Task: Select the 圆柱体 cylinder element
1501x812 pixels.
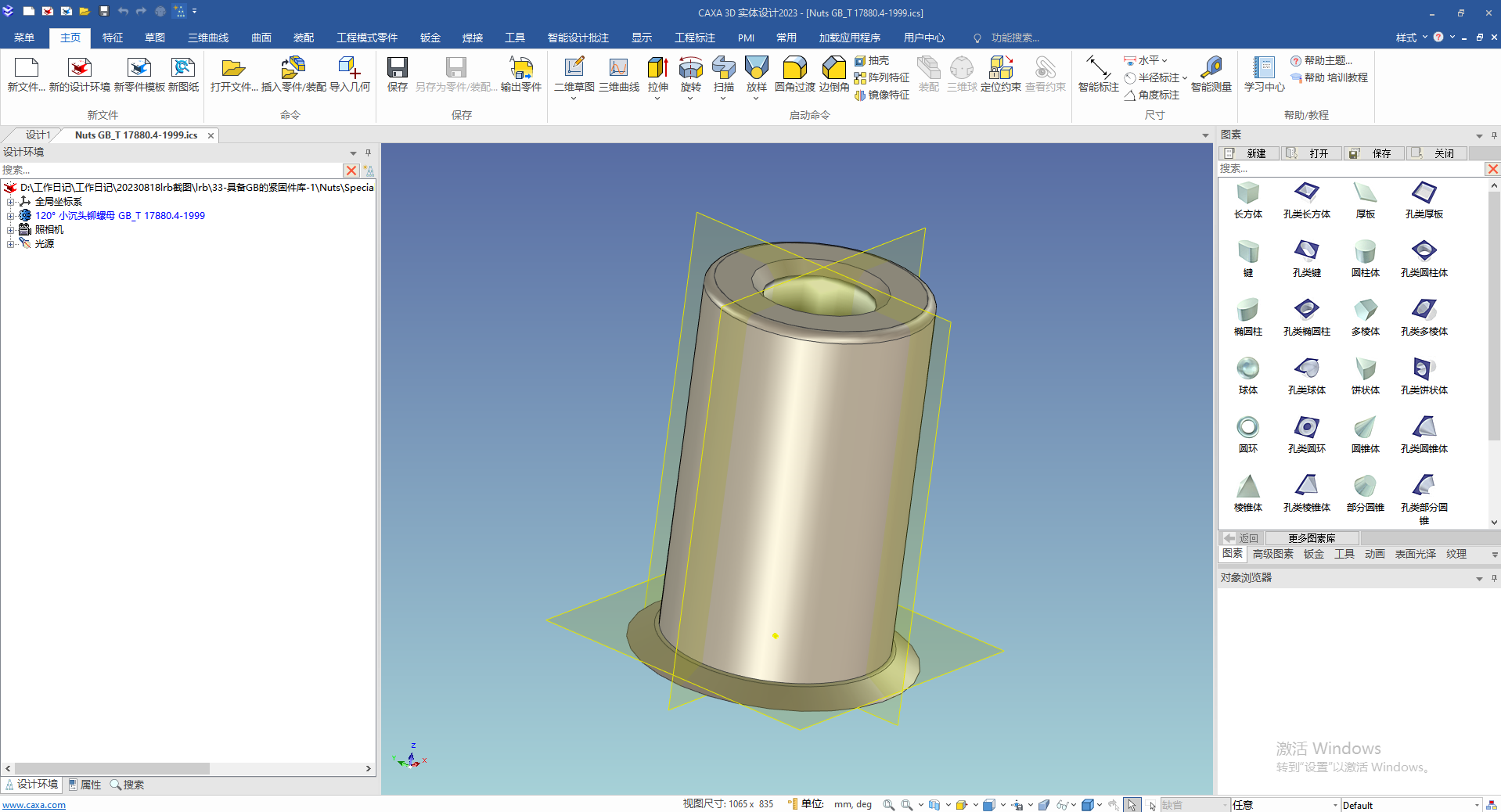Action: [x=1365, y=258]
